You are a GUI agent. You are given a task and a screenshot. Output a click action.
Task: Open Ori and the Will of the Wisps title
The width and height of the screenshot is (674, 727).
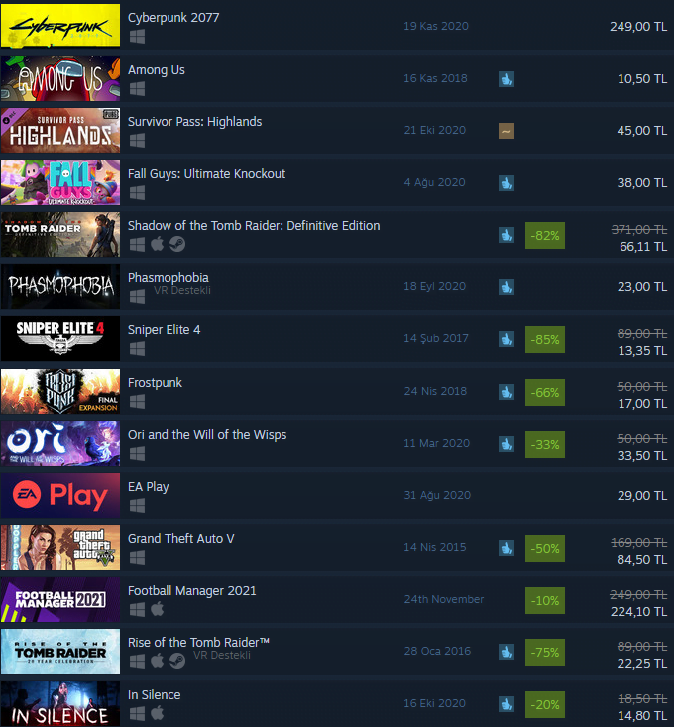pos(207,434)
